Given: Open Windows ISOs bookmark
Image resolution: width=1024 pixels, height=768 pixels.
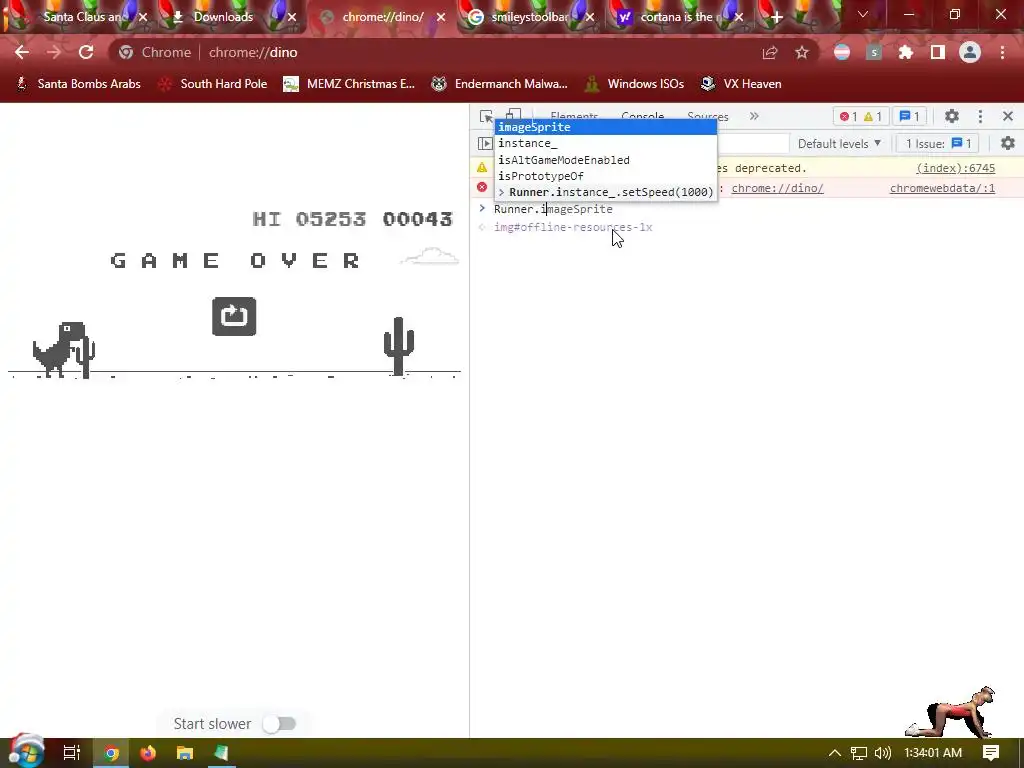Looking at the screenshot, I should coord(635,84).
